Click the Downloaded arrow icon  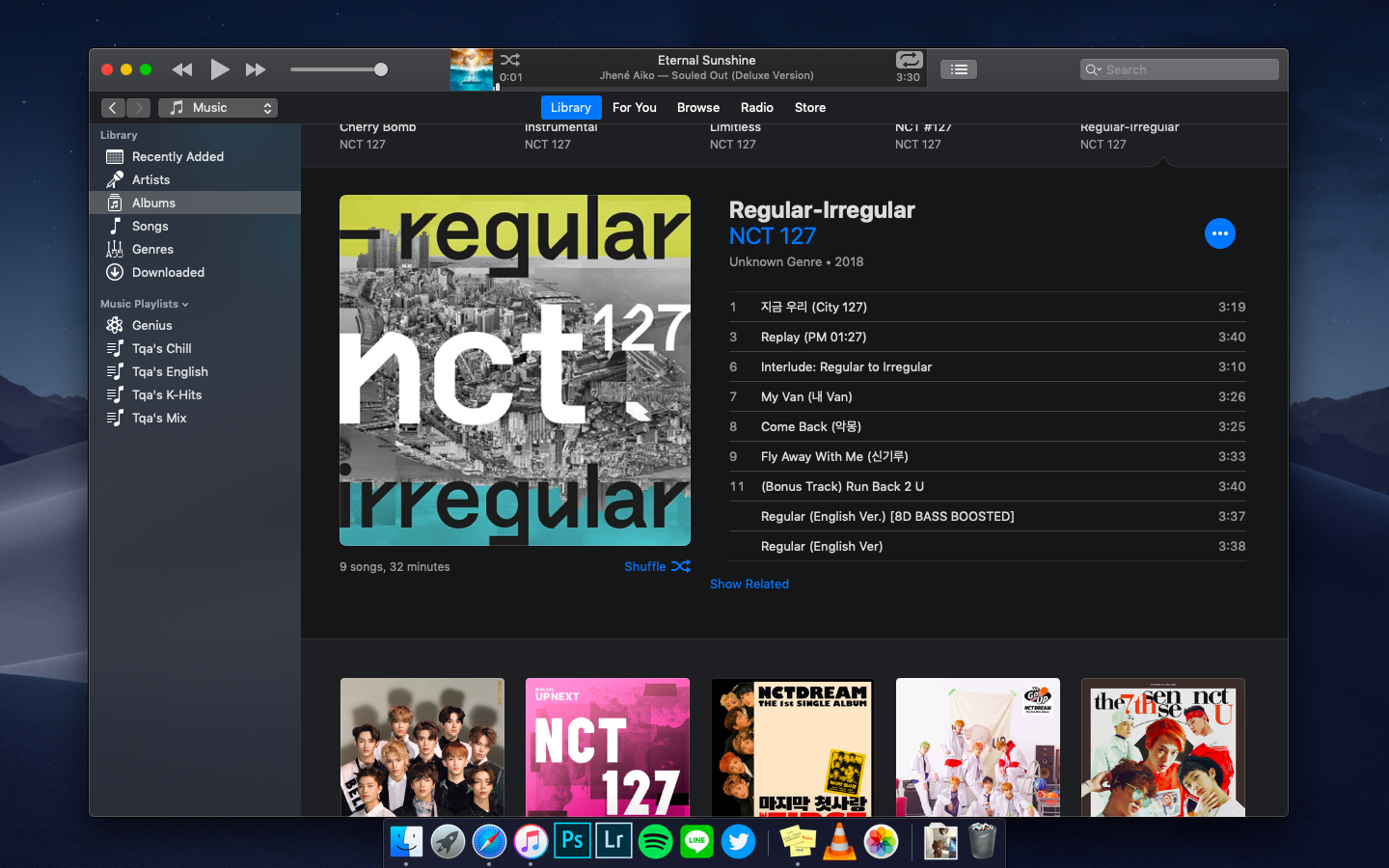[115, 272]
